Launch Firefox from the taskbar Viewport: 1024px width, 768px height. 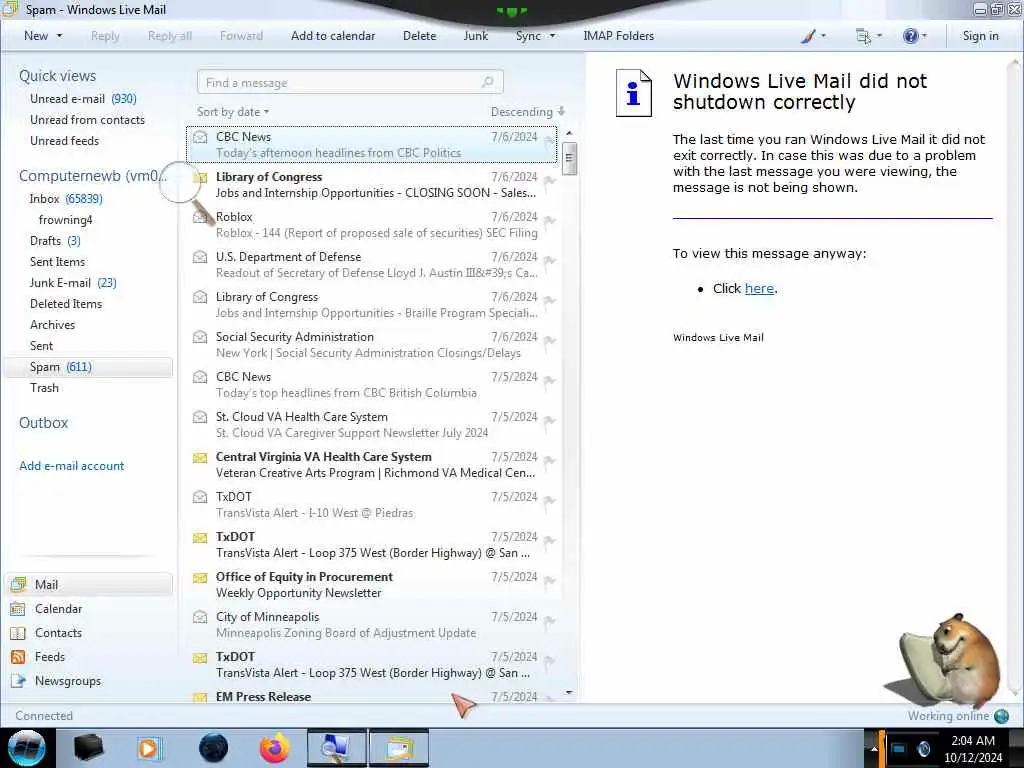point(274,748)
